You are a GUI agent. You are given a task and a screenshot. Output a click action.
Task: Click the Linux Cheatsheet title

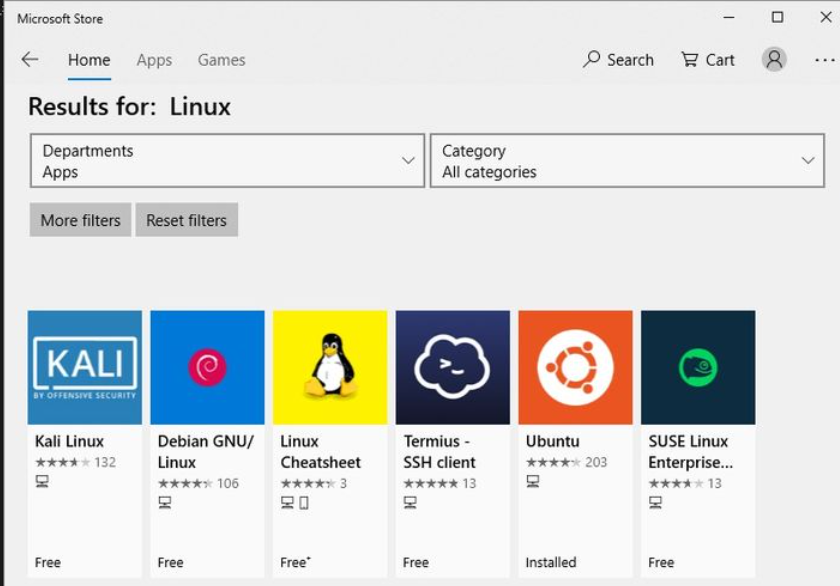pos(320,452)
